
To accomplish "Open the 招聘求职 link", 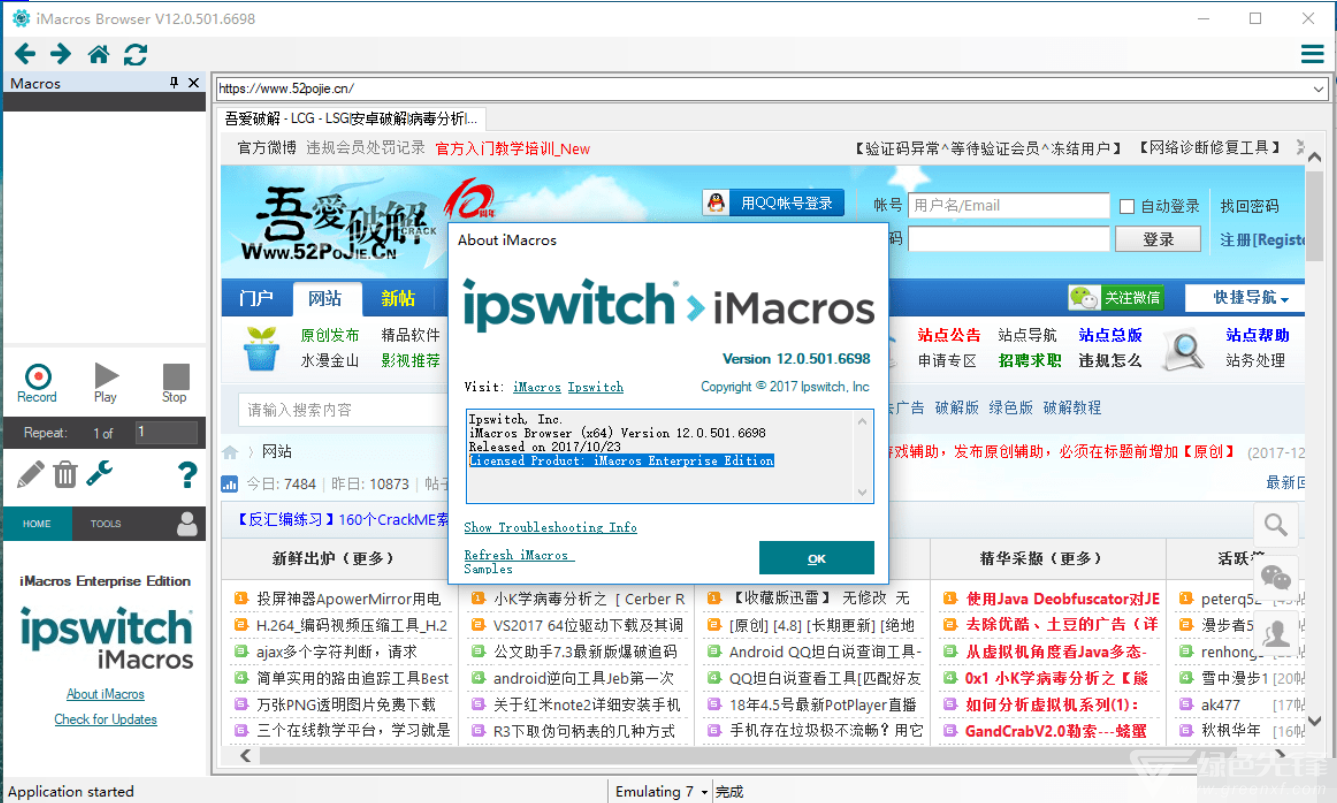I will [x=1029, y=360].
